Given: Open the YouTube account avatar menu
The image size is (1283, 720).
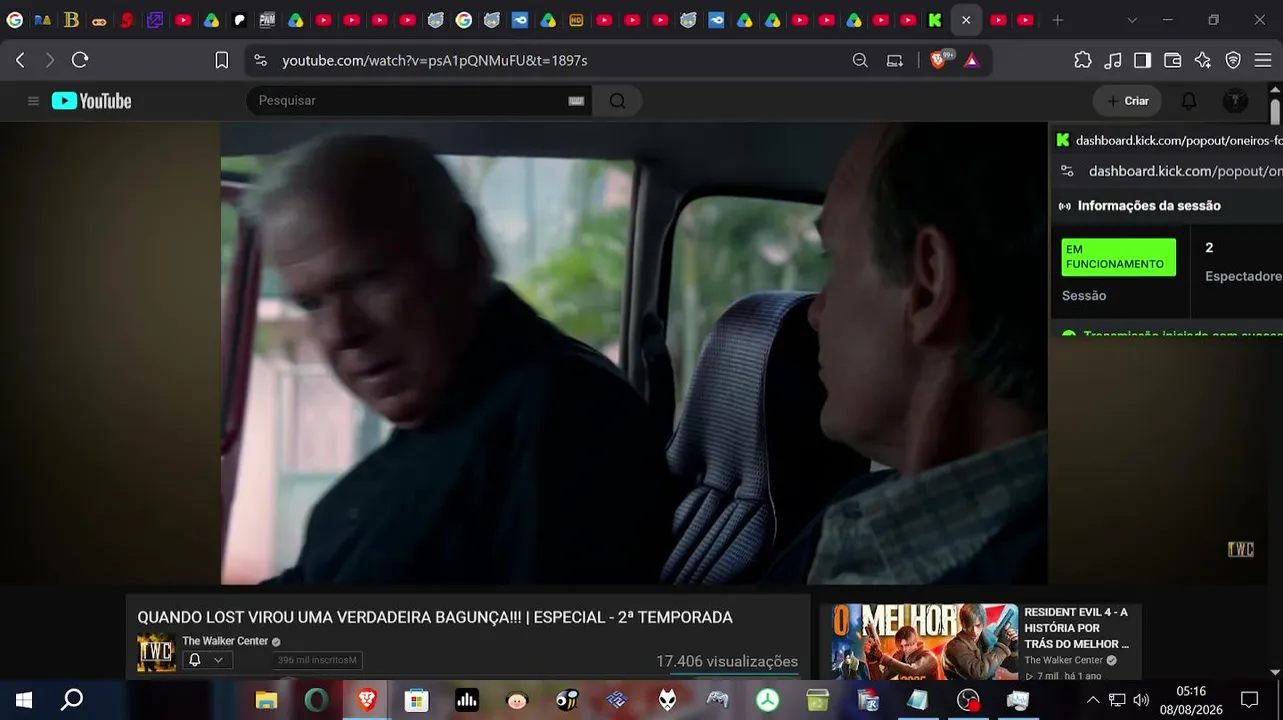Looking at the screenshot, I should coord(1236,101).
